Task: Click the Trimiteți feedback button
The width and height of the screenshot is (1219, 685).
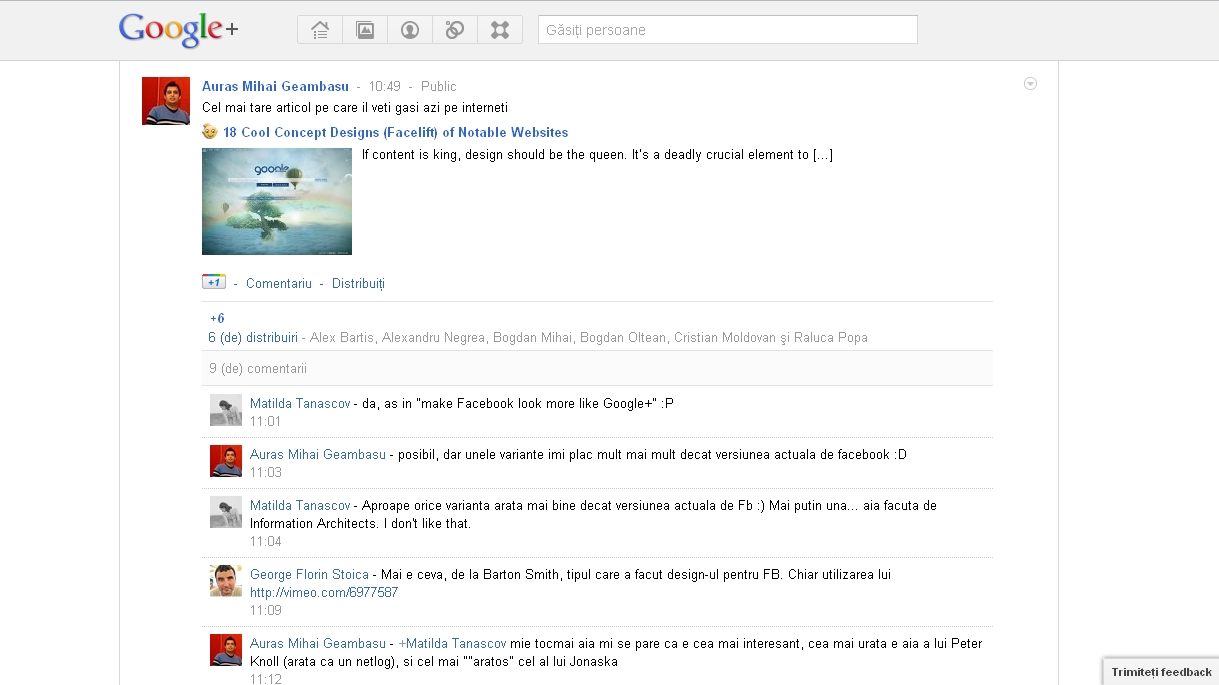Action: [1160, 672]
